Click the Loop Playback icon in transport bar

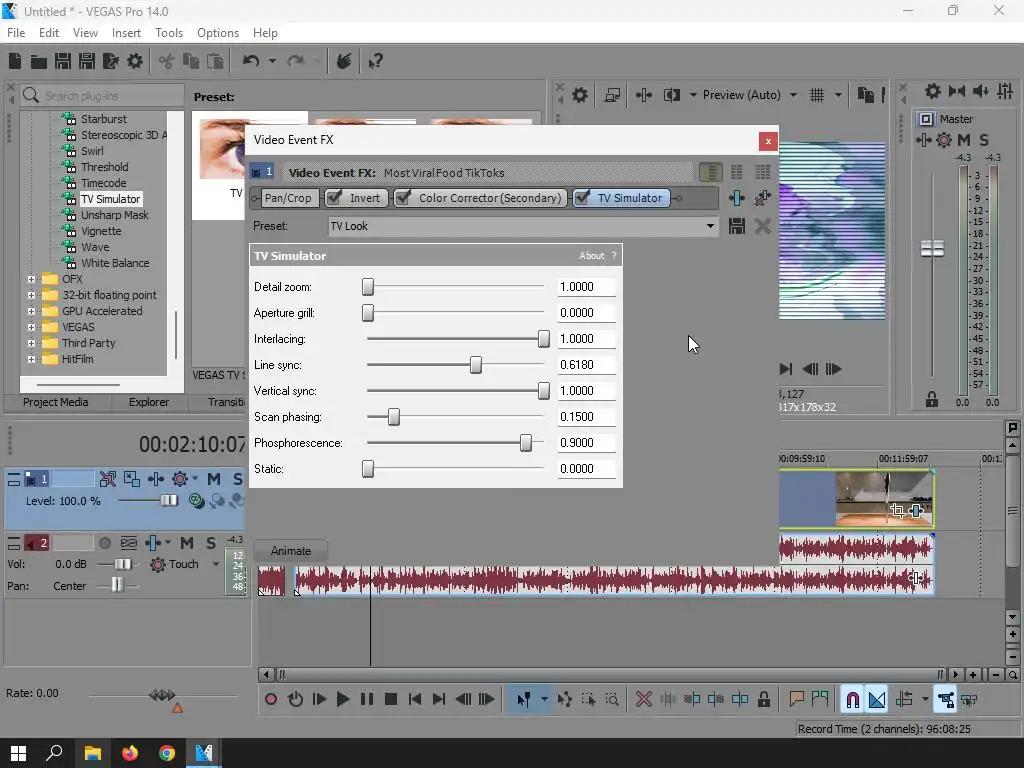295,699
